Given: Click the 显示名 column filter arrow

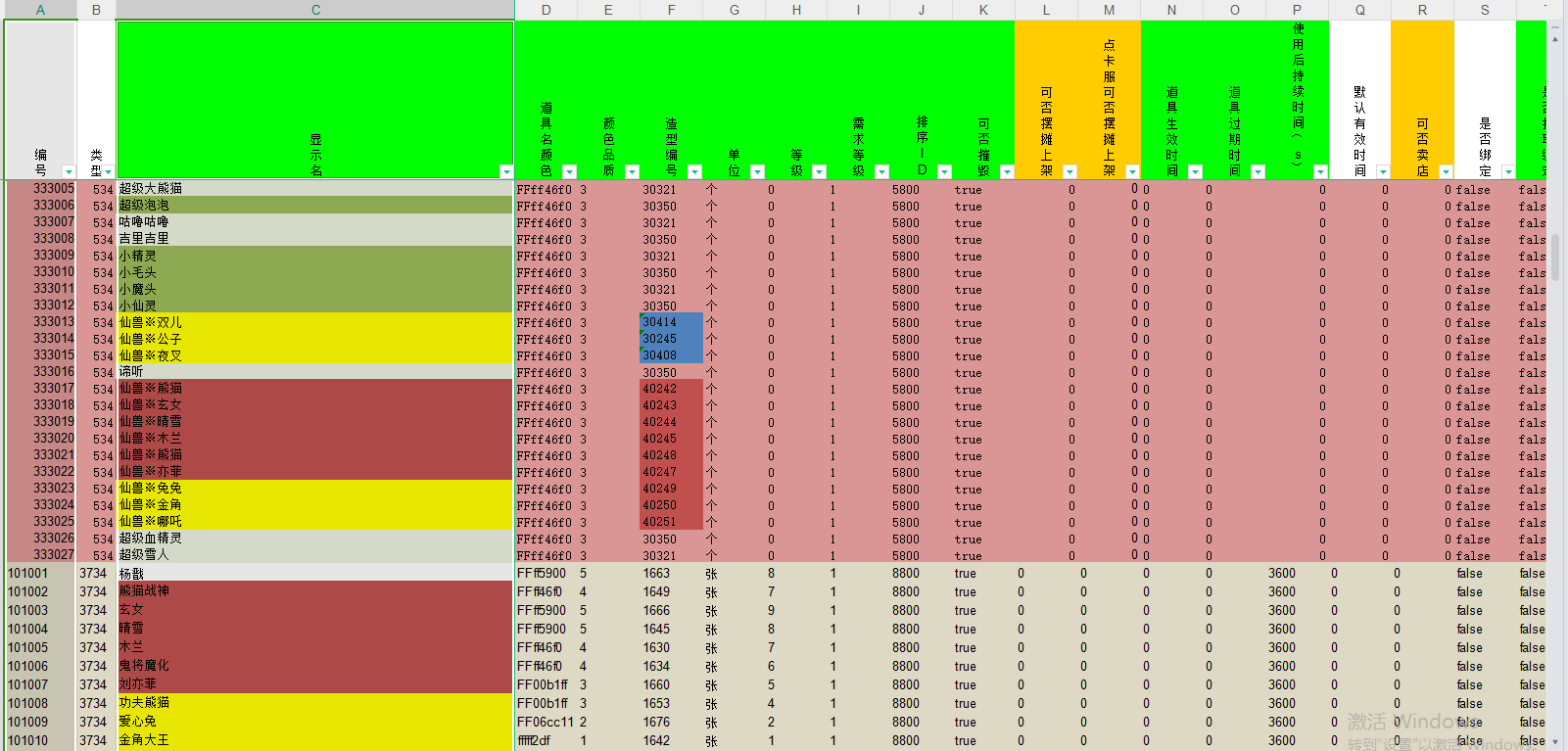Looking at the screenshot, I should (x=505, y=171).
